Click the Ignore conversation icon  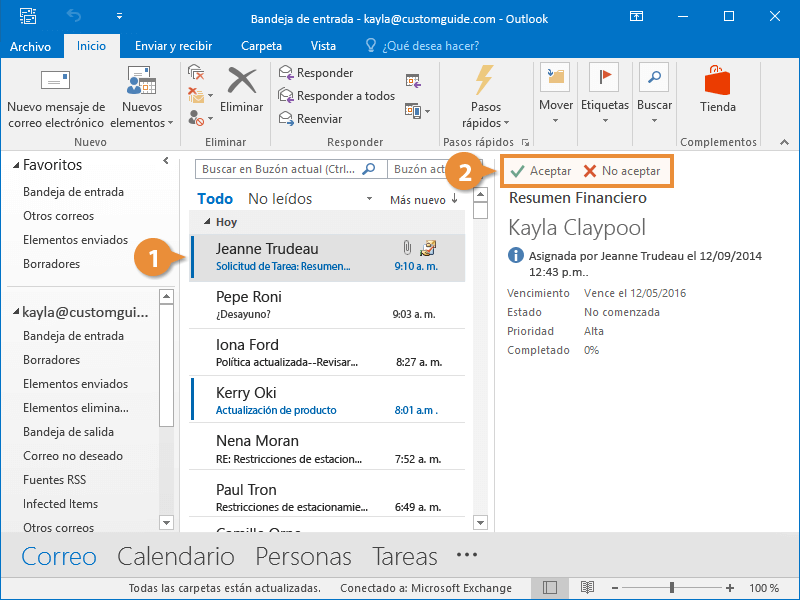coord(196,72)
